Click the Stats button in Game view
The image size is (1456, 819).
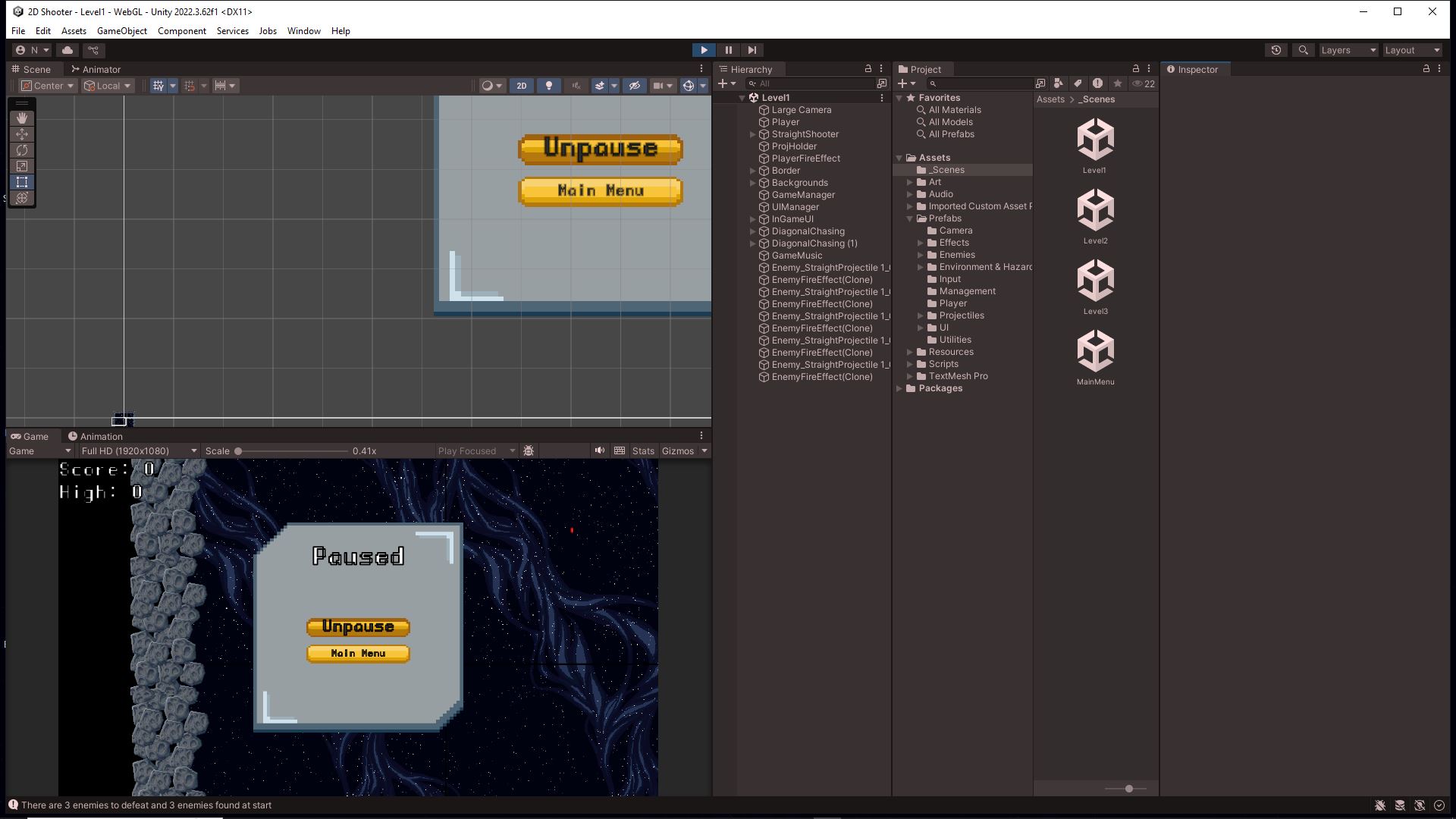tap(643, 450)
